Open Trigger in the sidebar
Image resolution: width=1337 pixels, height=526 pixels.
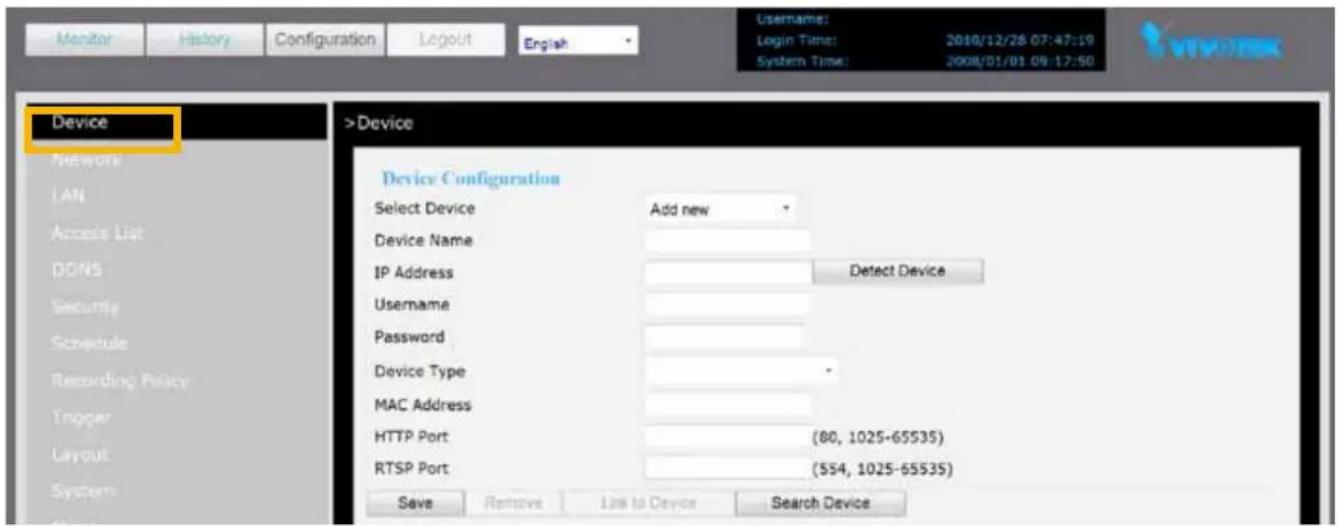(80, 416)
